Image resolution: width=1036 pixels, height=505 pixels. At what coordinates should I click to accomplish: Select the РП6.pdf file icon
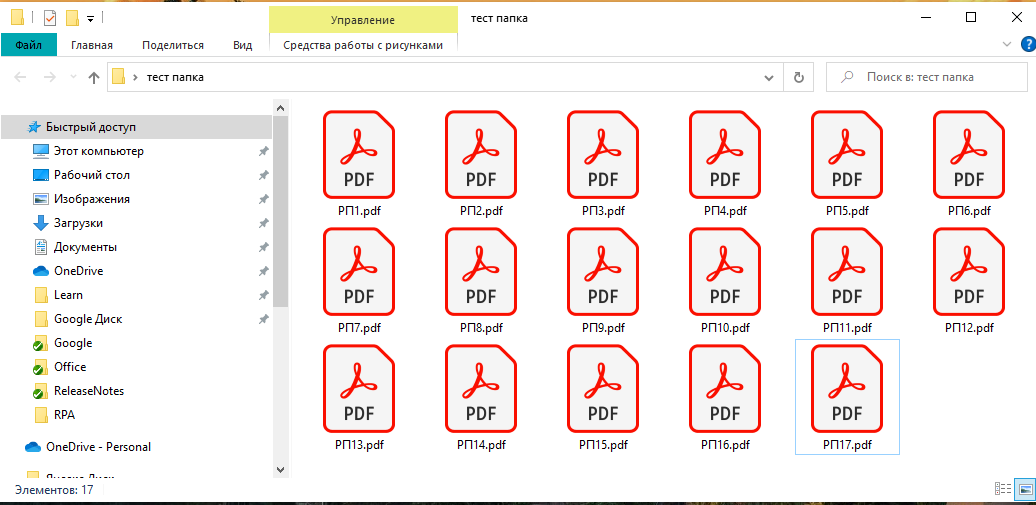(969, 155)
